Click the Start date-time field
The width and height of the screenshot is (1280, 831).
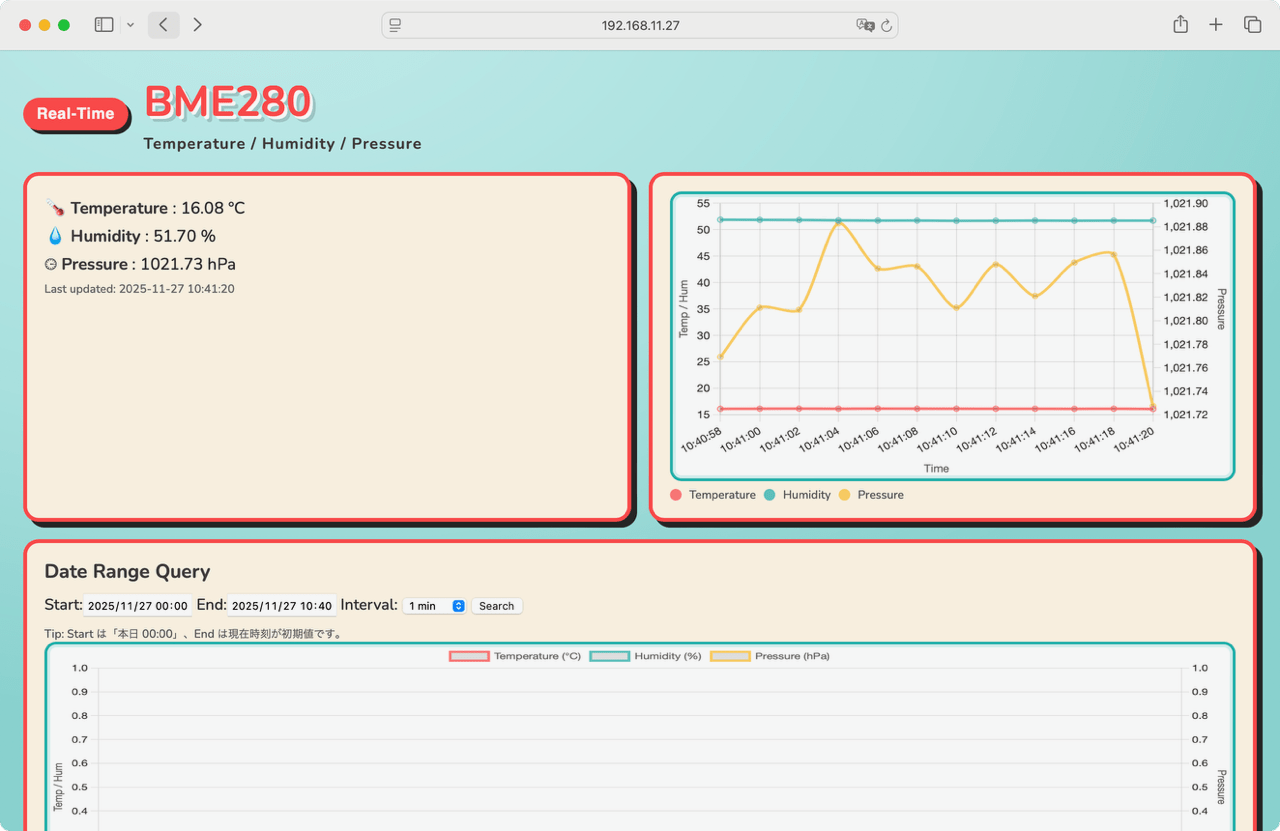pos(137,606)
